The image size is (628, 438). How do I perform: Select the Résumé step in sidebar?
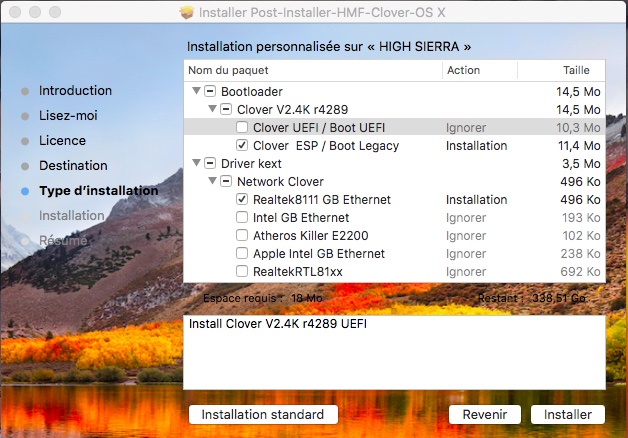63,240
